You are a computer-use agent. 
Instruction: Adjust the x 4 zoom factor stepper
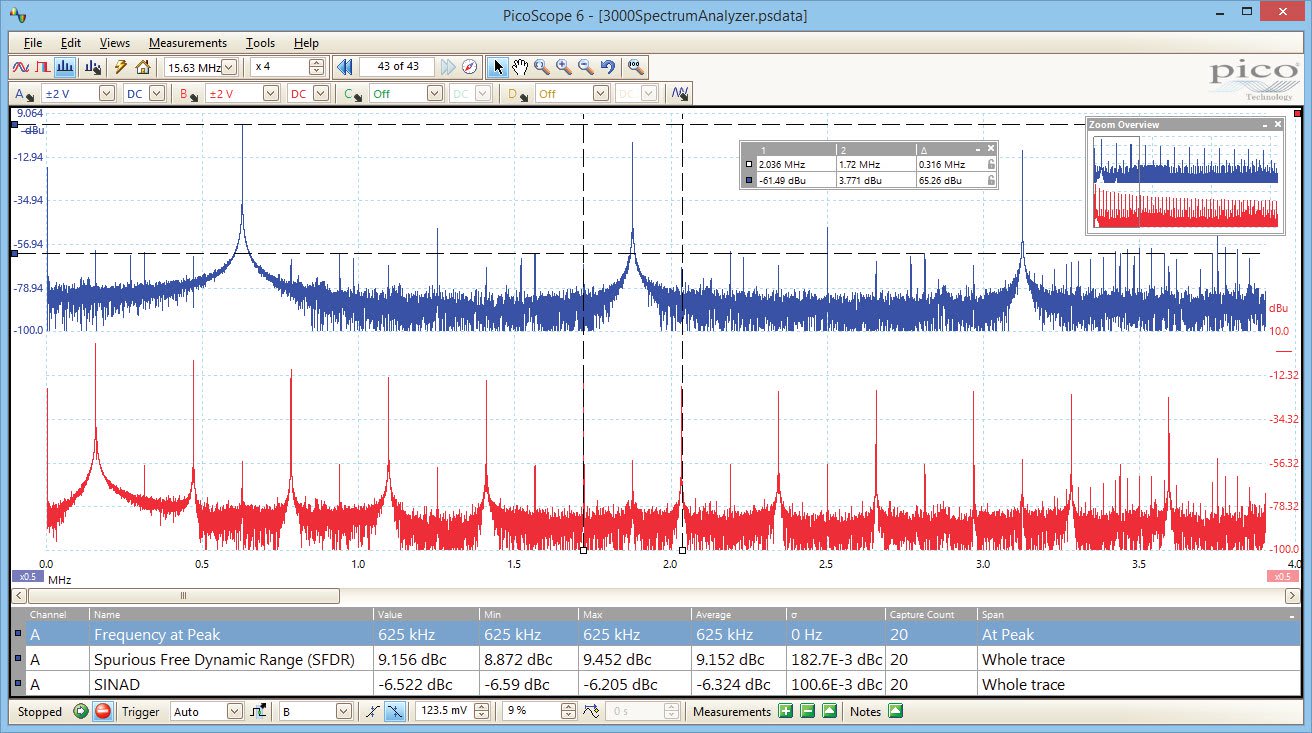coord(317,67)
